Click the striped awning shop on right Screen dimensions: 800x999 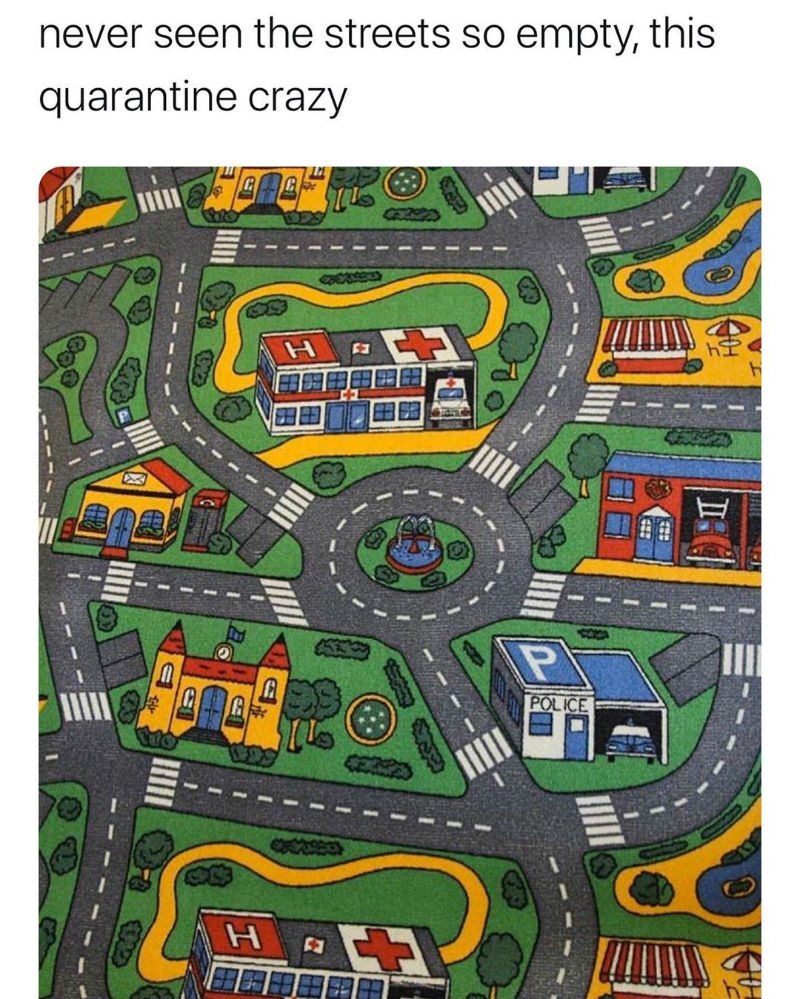point(648,346)
